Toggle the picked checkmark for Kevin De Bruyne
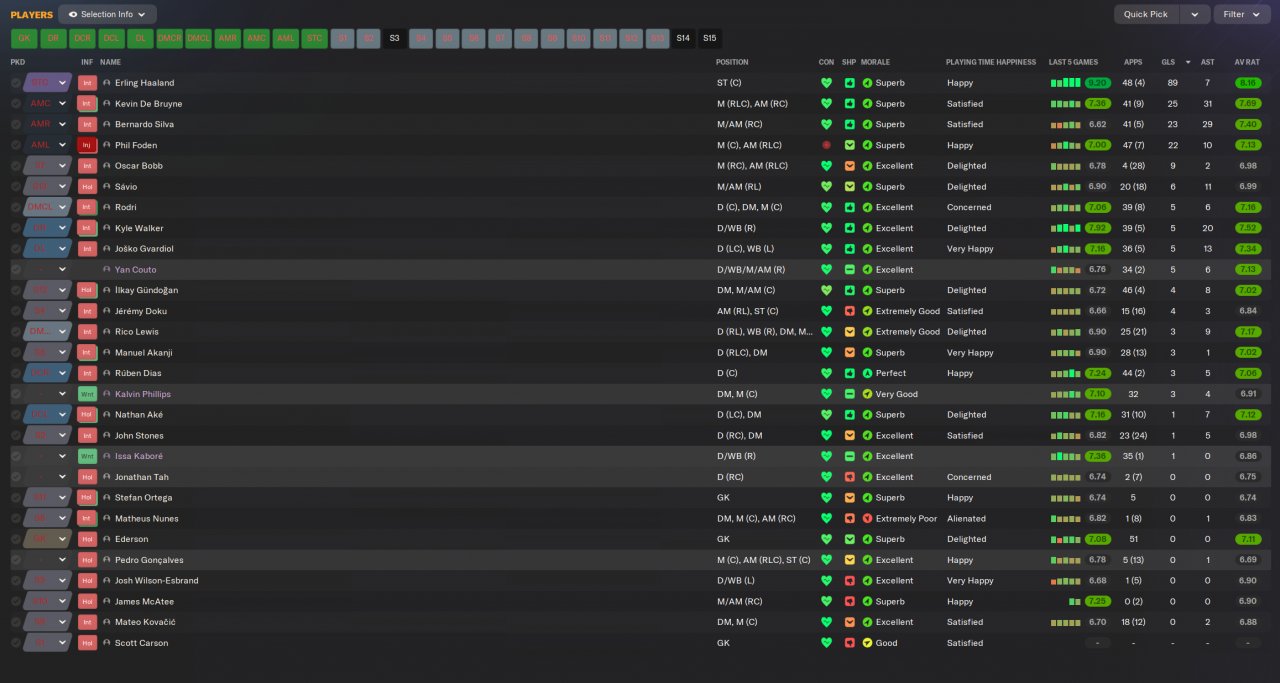Screen dimensions: 1280x683 tap(16, 104)
